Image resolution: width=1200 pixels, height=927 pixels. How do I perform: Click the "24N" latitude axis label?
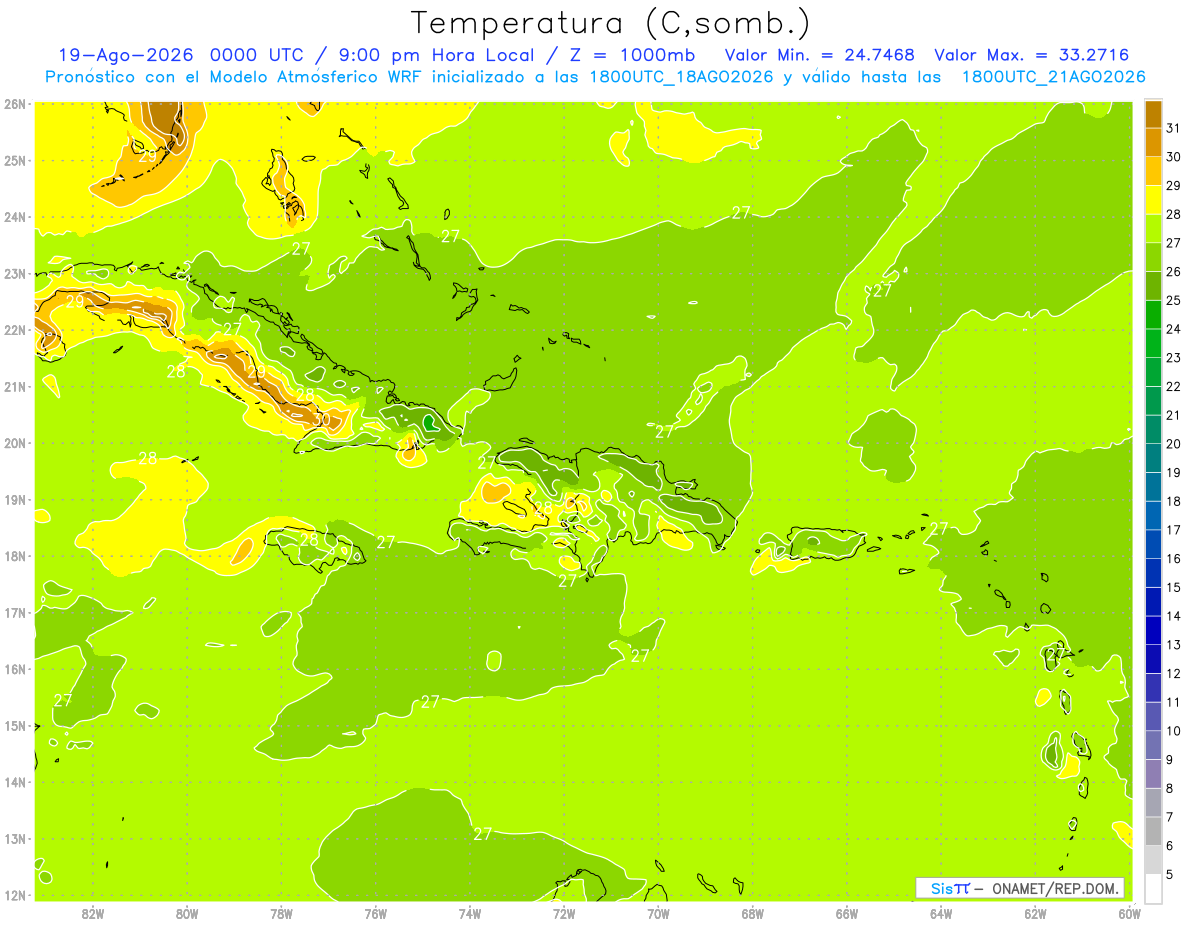tap(14, 217)
